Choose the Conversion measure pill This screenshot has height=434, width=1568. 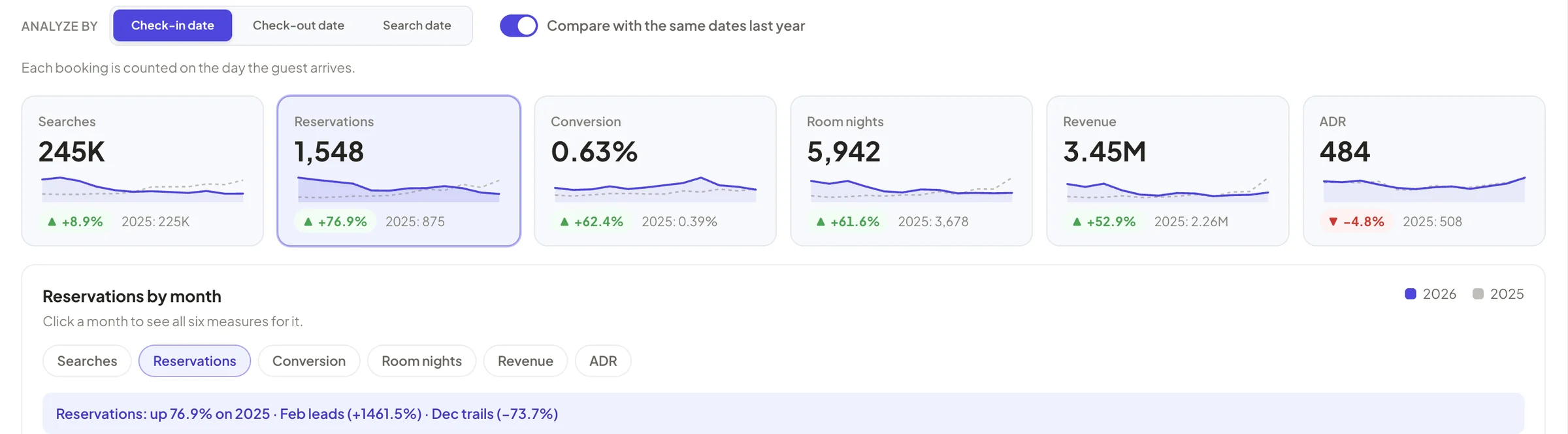(309, 361)
